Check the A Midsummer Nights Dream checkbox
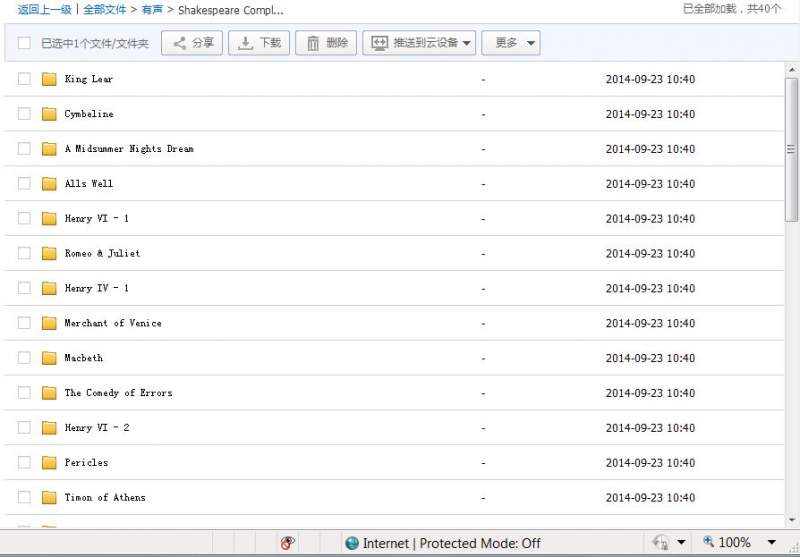Image resolution: width=800 pixels, height=557 pixels. pos(24,148)
